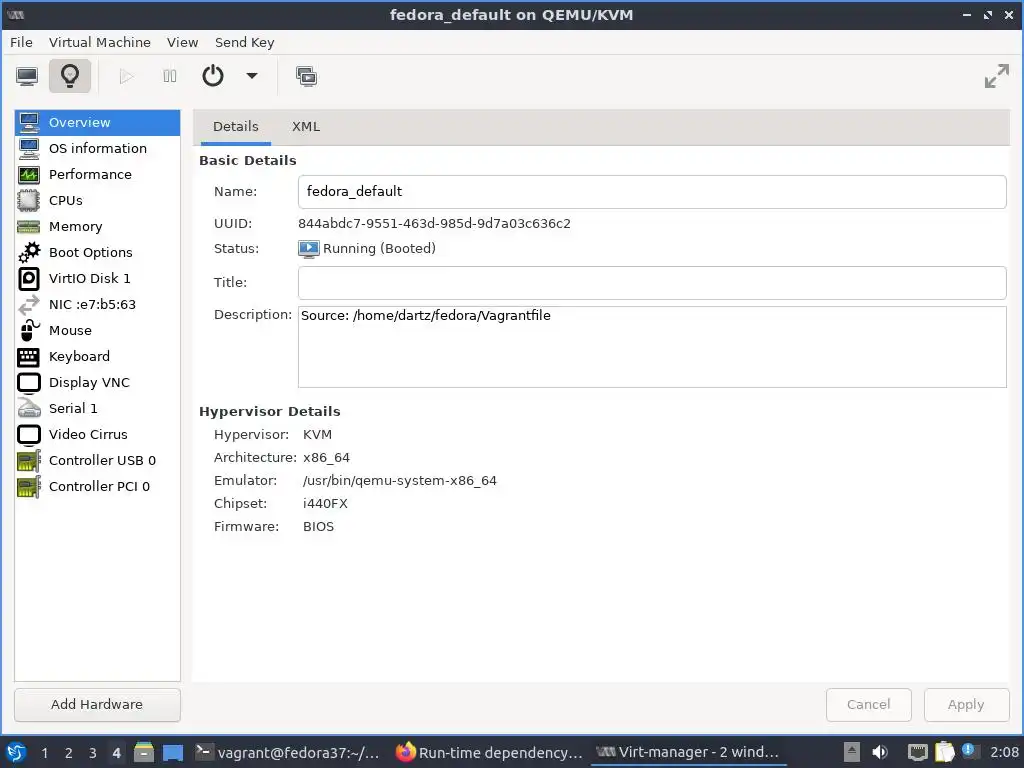Switch to workspace 1
1024x768 pixels.
44,753
